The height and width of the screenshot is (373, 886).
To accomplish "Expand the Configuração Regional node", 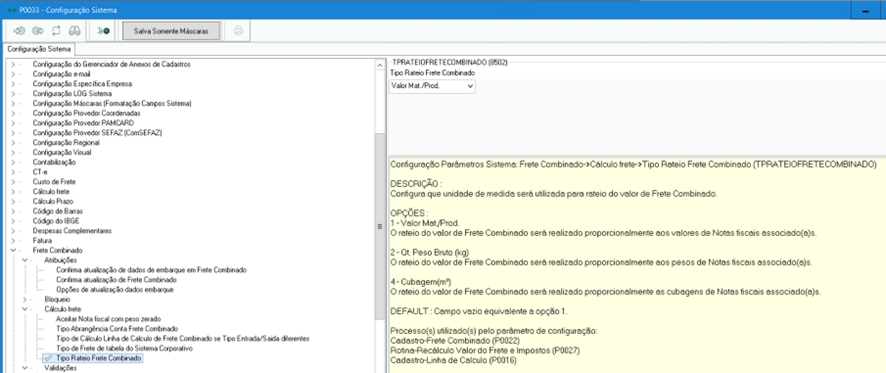I will click(x=13, y=142).
